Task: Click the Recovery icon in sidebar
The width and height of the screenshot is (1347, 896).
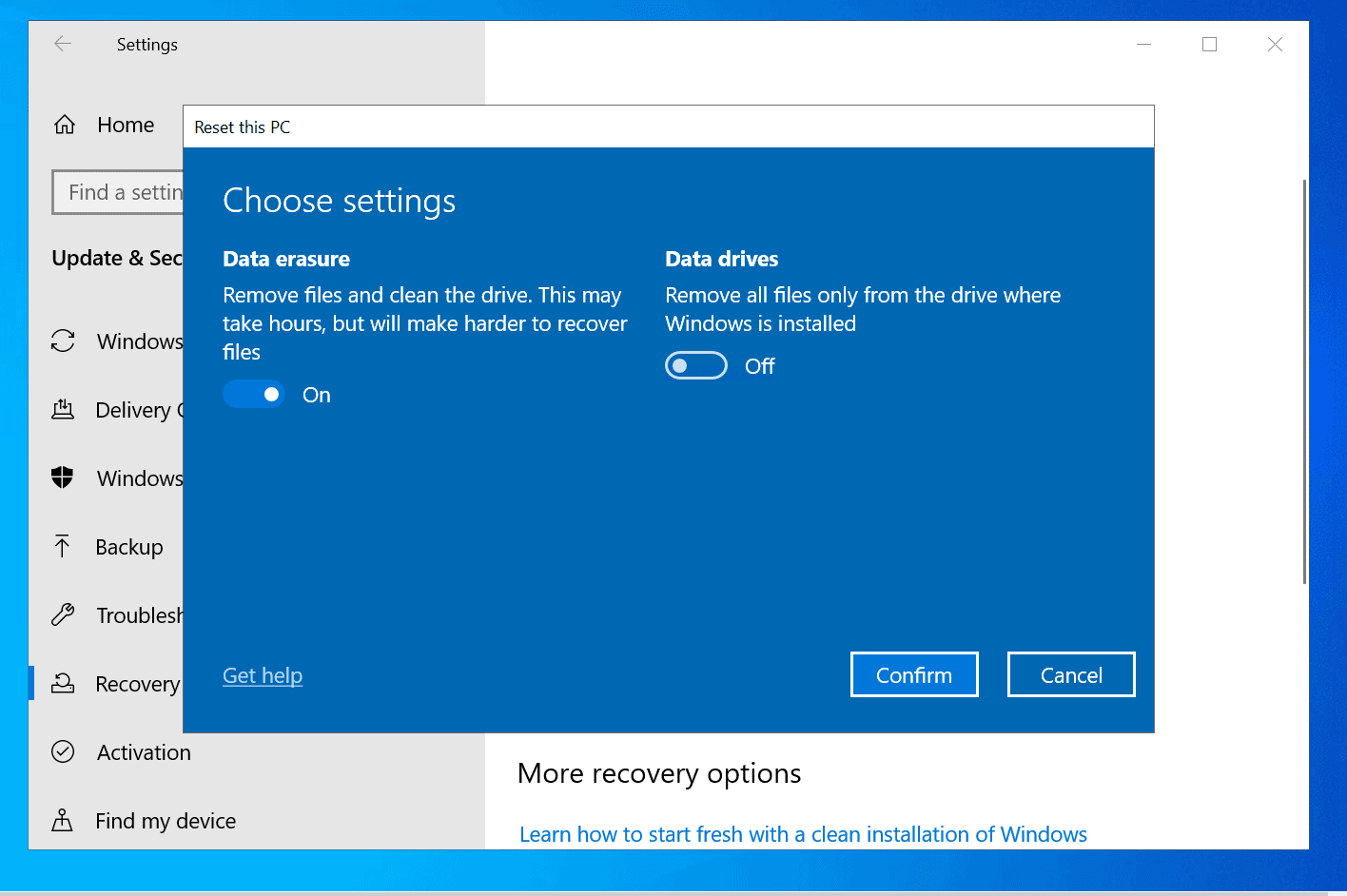Action: [x=62, y=683]
